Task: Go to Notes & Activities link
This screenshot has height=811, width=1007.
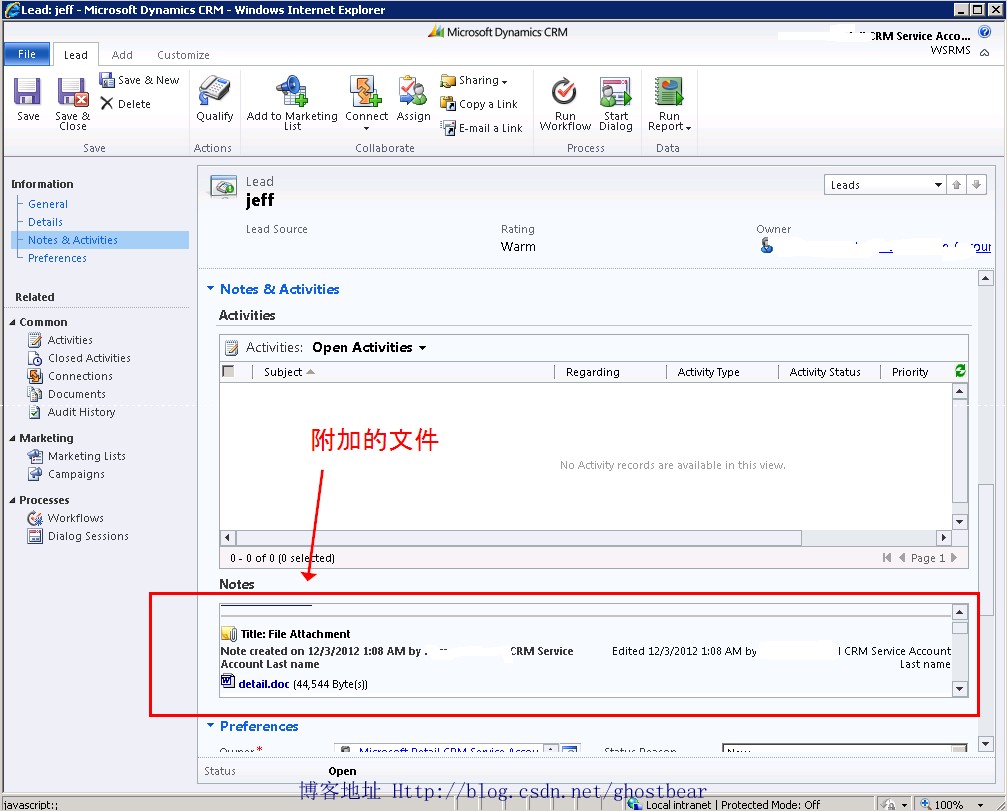Action: click(x=73, y=240)
